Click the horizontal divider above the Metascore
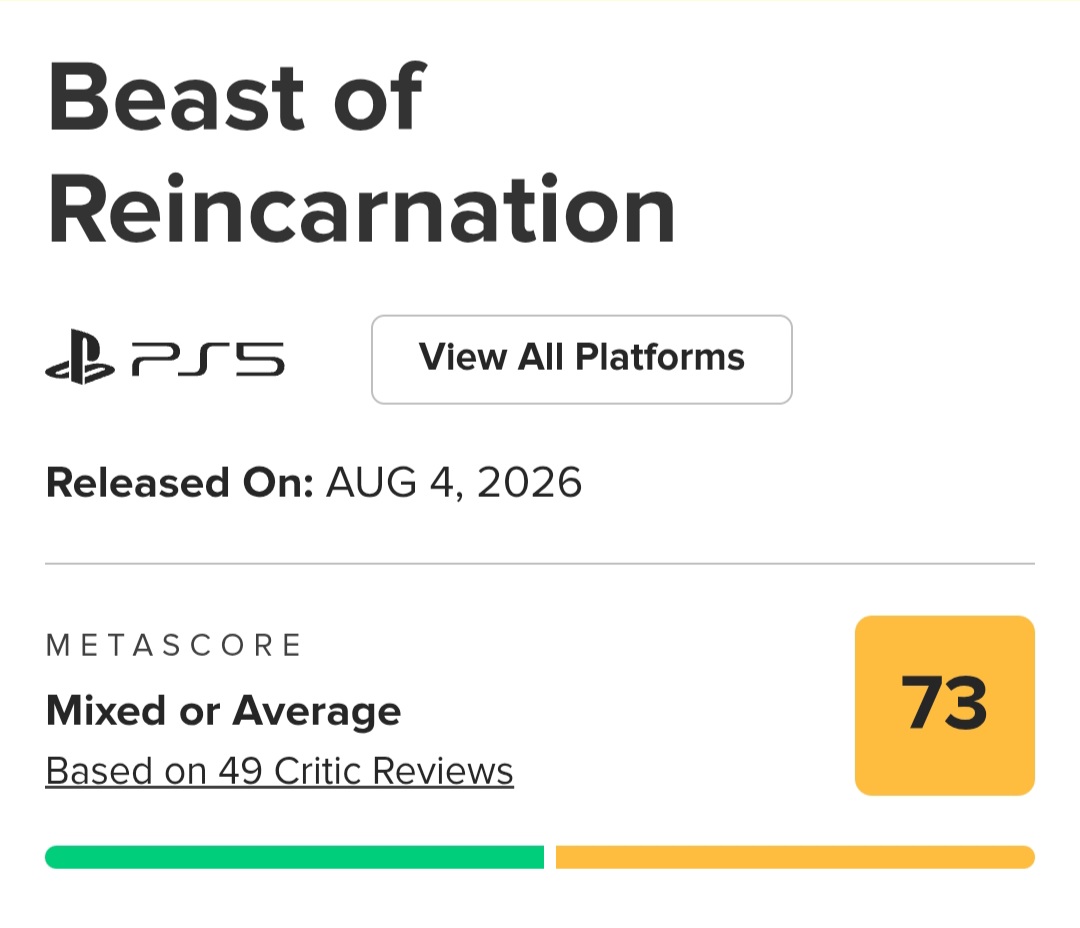The width and height of the screenshot is (1080, 928). 540,564
